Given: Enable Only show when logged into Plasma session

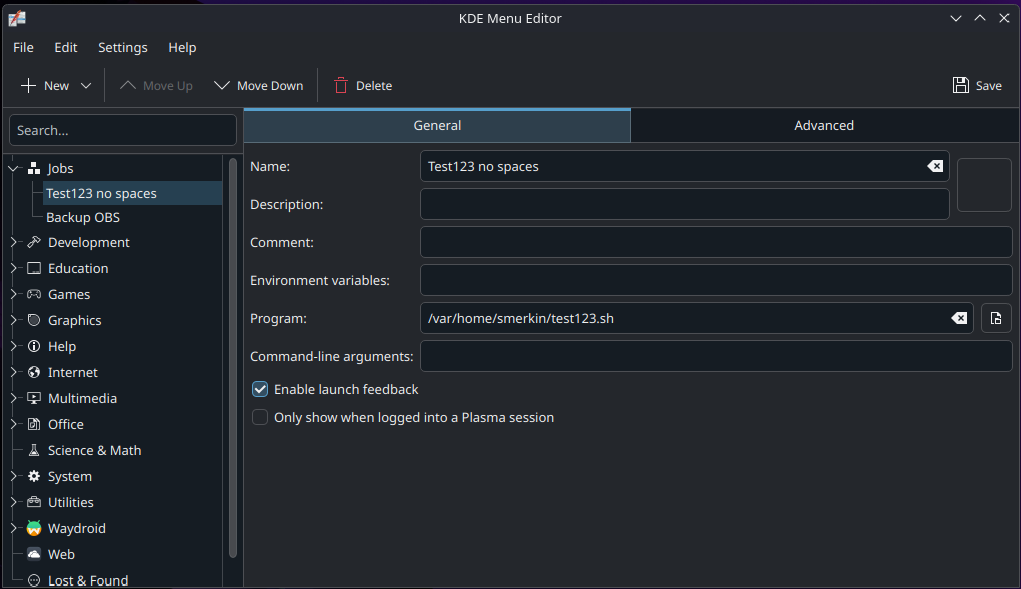Looking at the screenshot, I should point(260,417).
